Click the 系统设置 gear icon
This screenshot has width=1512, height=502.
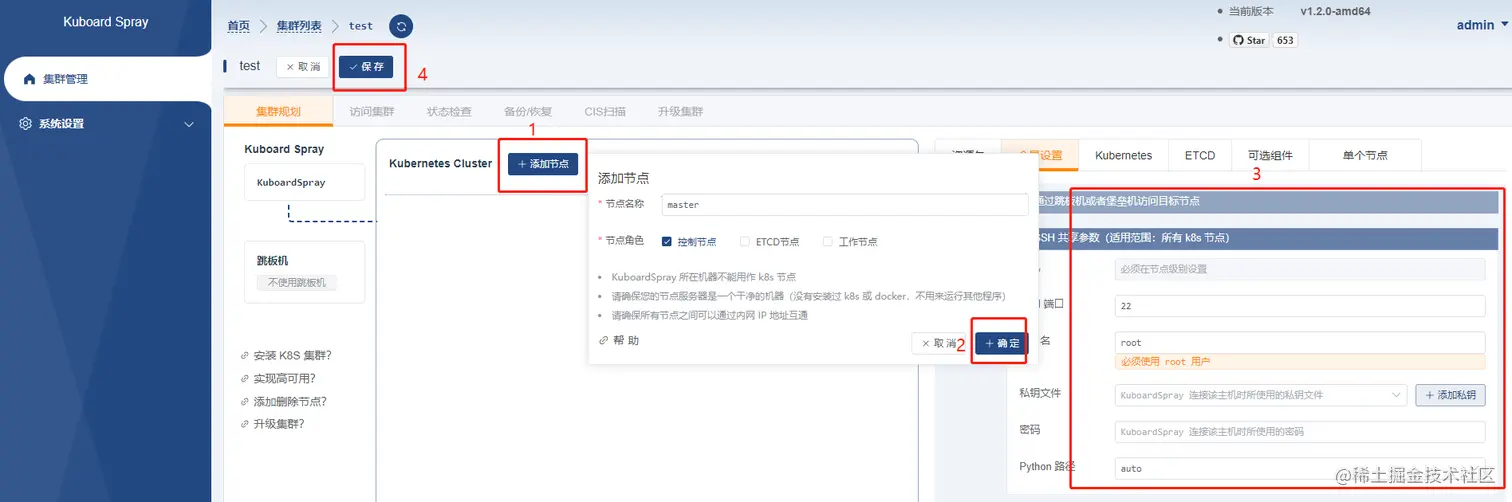click(x=27, y=124)
